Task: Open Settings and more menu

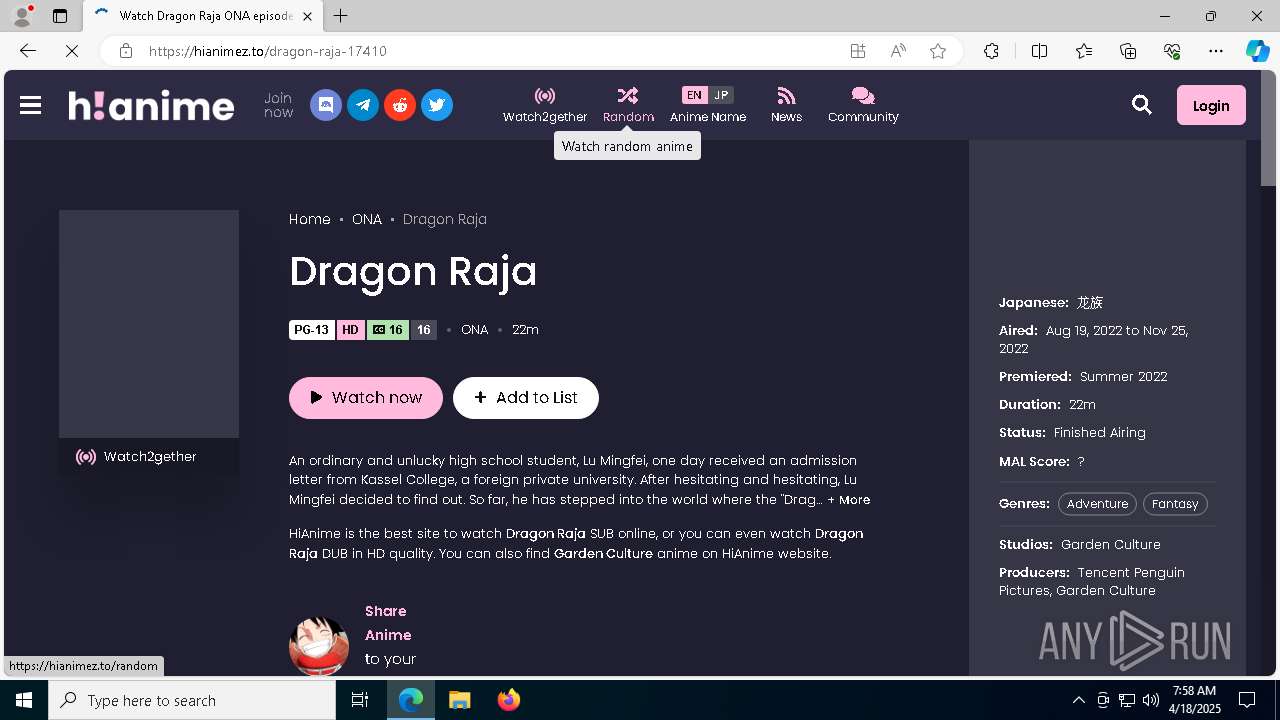Action: click(x=1216, y=51)
